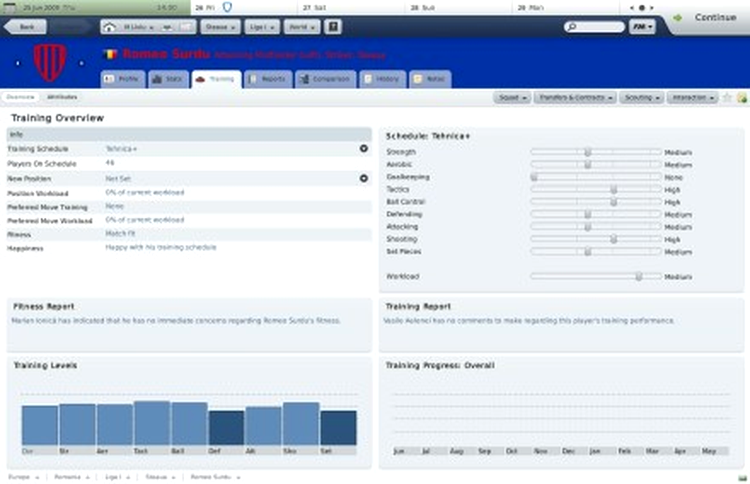Click the status icon in bottom right corner
The image size is (750, 484).
pos(742,477)
